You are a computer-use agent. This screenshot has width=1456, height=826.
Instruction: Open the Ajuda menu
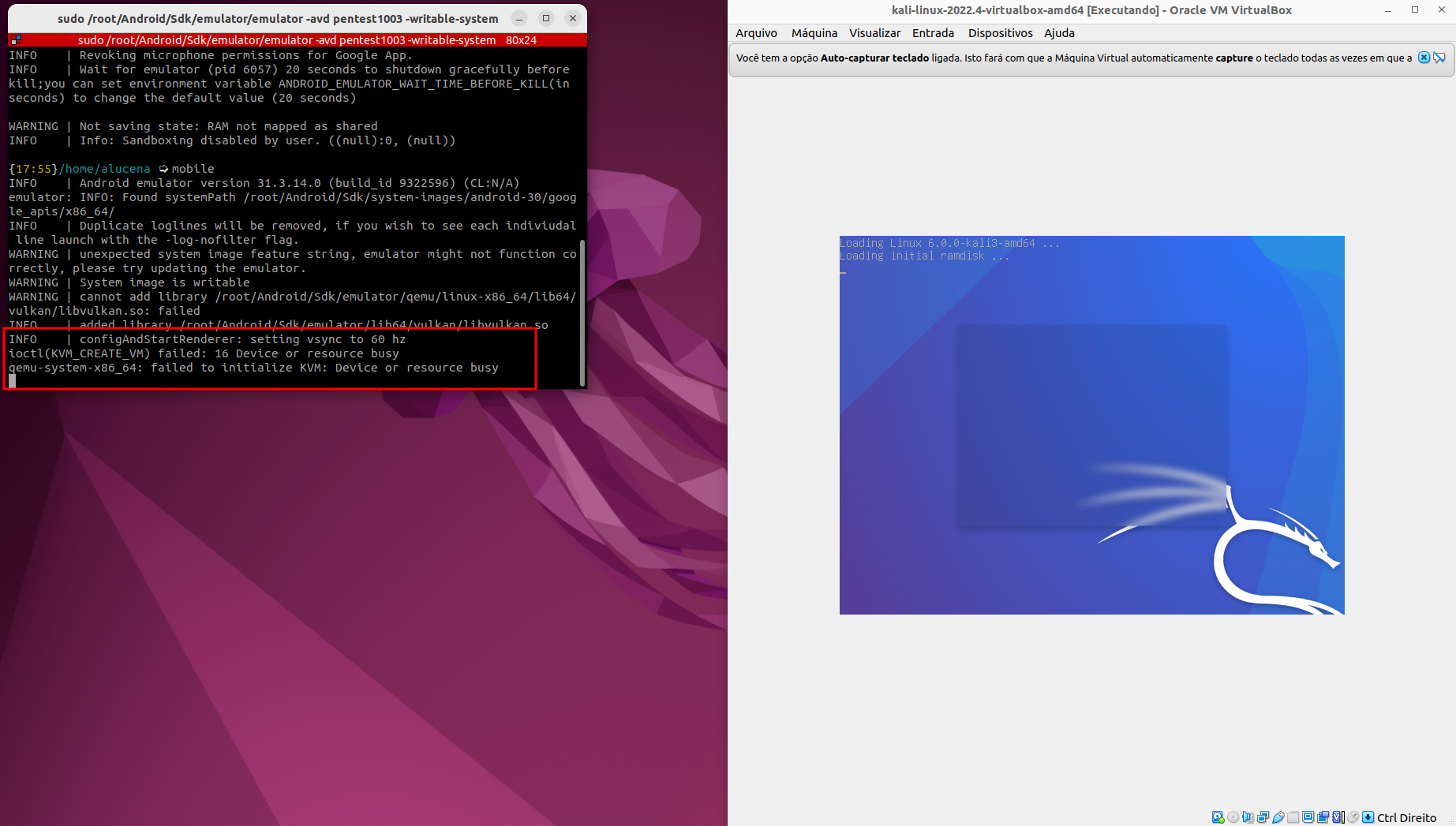(1059, 33)
